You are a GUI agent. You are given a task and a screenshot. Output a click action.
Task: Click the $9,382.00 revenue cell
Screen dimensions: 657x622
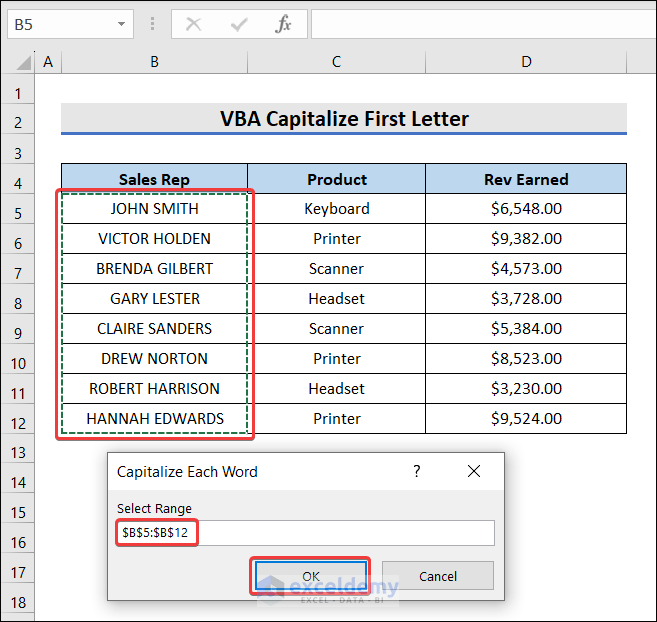526,238
